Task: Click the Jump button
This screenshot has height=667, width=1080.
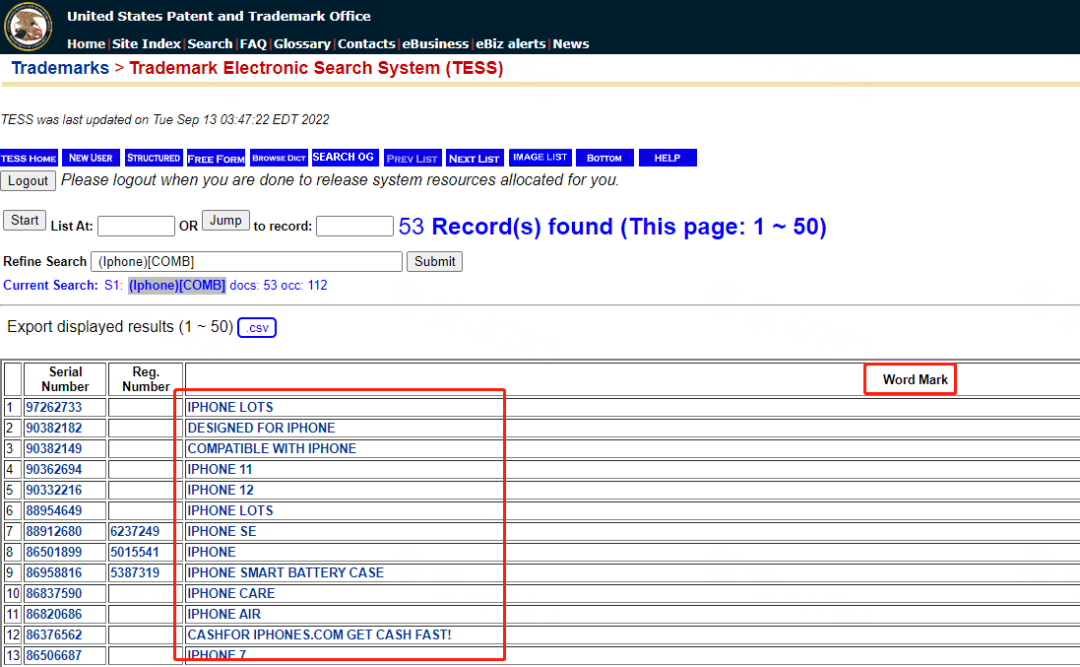Action: [225, 220]
